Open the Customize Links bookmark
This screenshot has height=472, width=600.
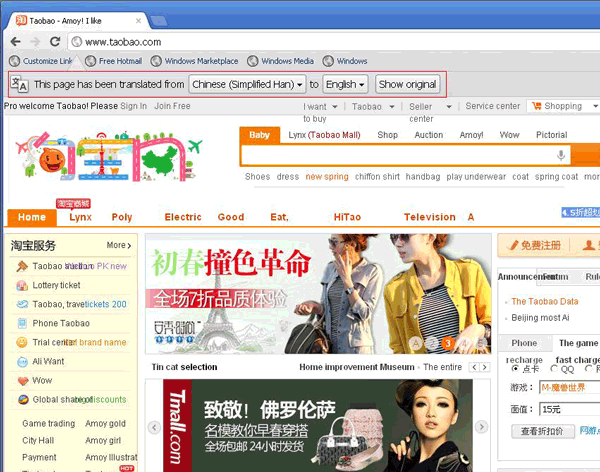[41, 61]
